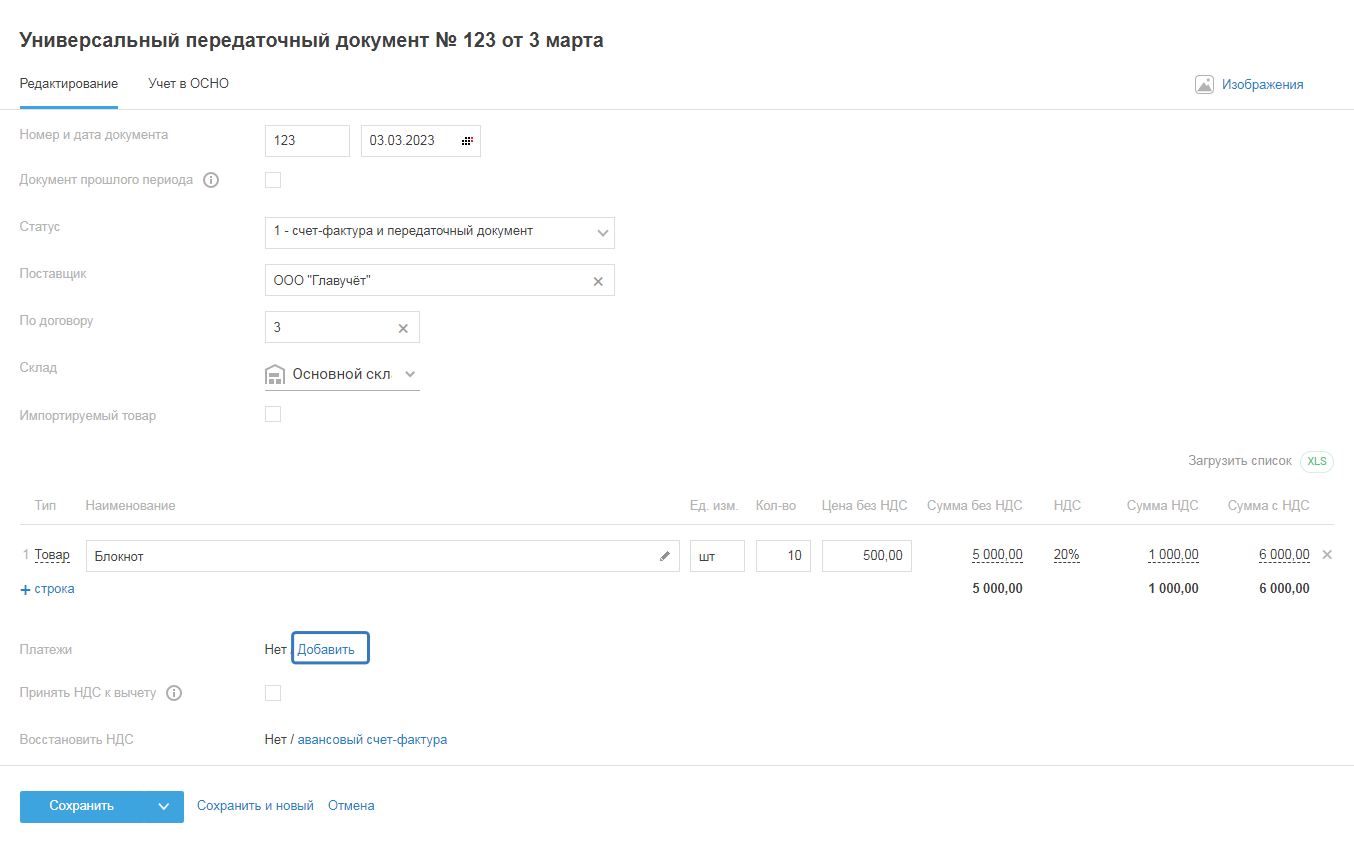Click the XLS upload list icon
The width and height of the screenshot is (1354, 844).
1317,461
